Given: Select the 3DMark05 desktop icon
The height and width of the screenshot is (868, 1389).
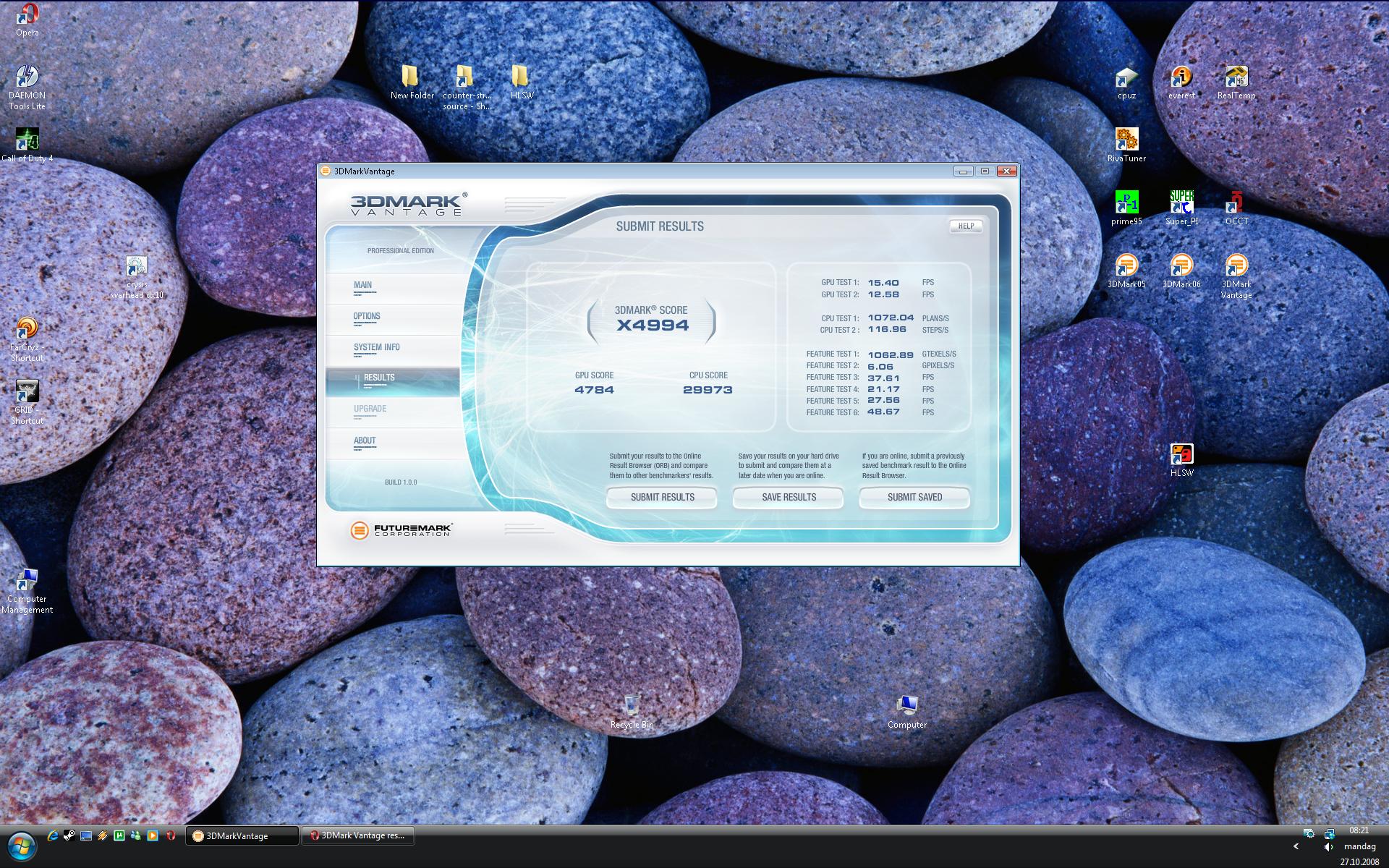Looking at the screenshot, I should point(1126,271).
